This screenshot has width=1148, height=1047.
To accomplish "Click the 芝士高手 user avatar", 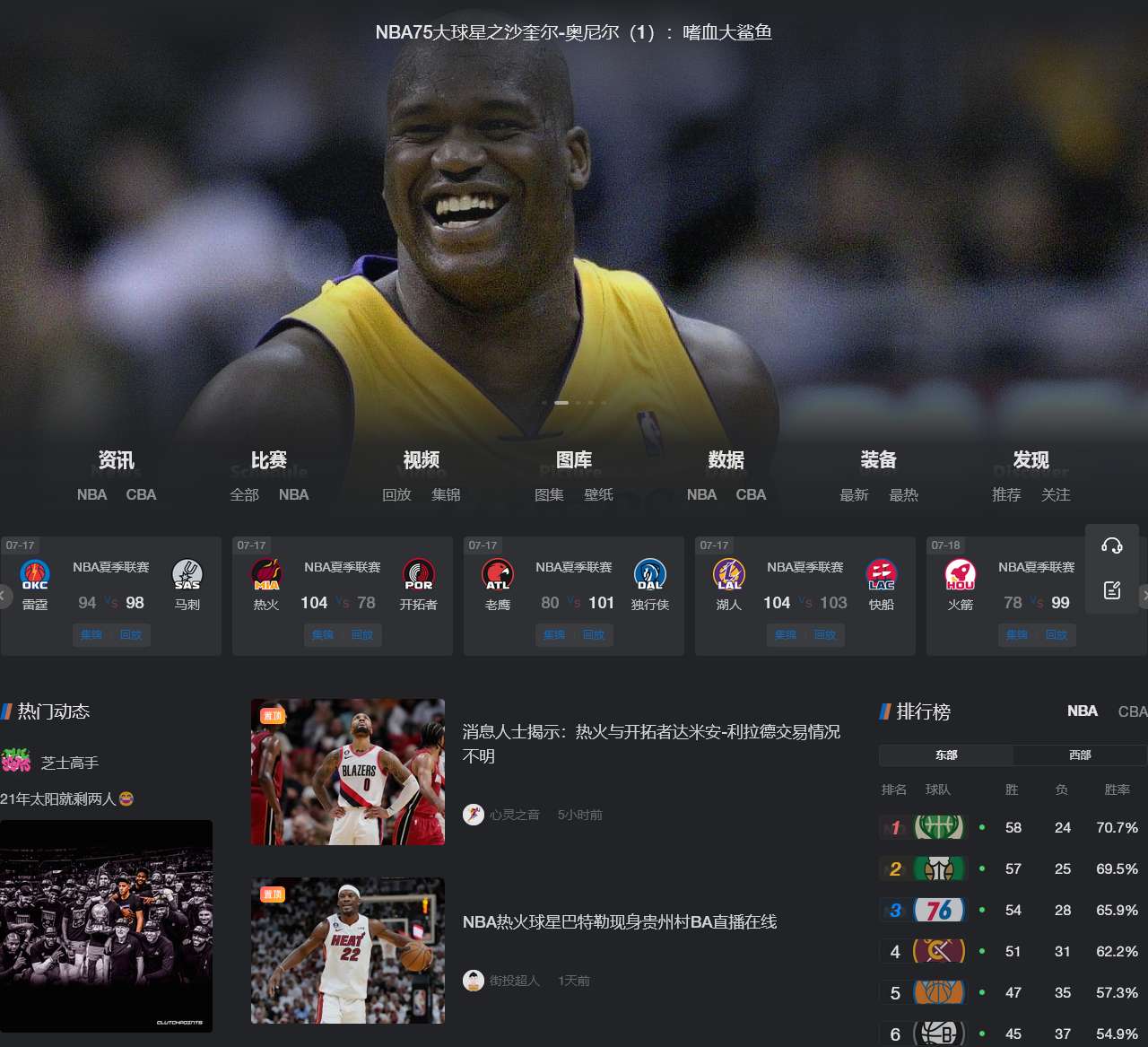I will [15, 762].
